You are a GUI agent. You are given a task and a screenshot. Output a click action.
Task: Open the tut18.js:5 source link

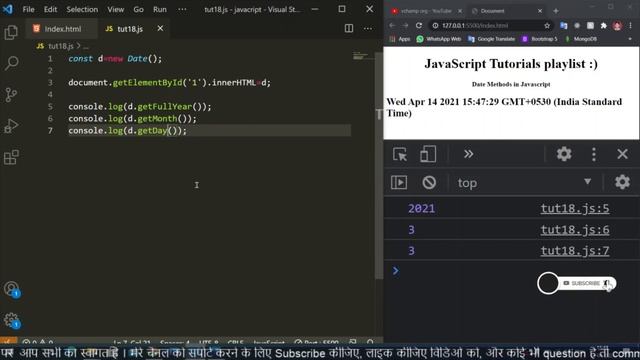pyautogui.click(x=575, y=209)
